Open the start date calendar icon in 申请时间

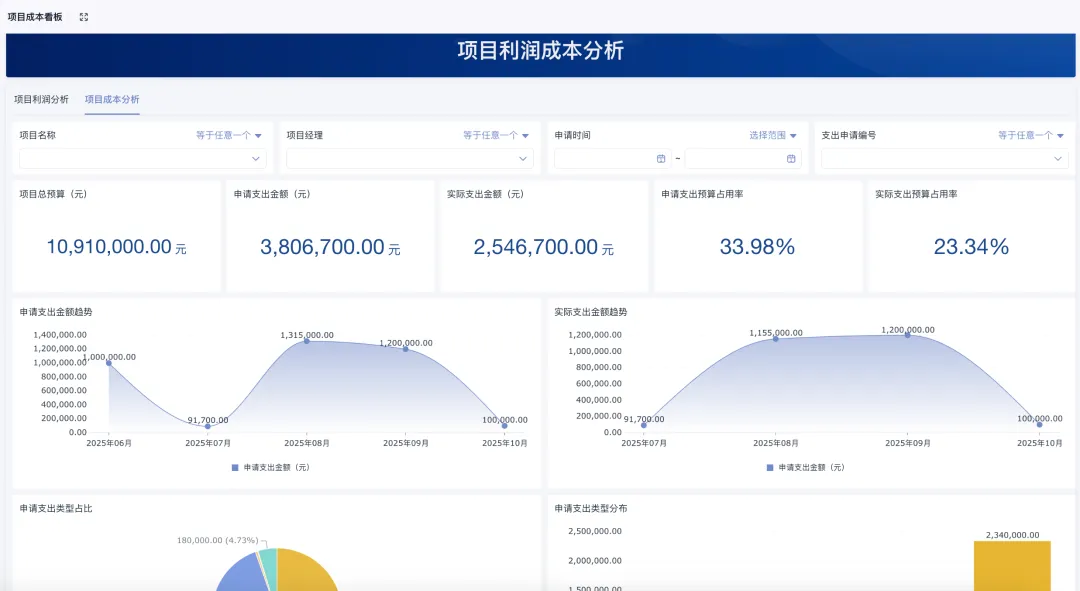(661, 158)
